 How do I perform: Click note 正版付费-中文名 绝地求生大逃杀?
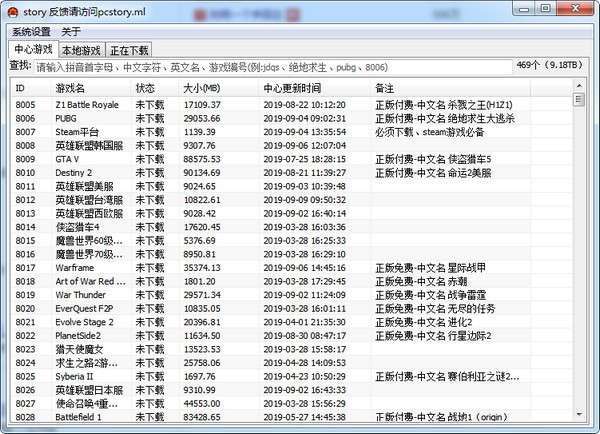pyautogui.click(x=445, y=118)
